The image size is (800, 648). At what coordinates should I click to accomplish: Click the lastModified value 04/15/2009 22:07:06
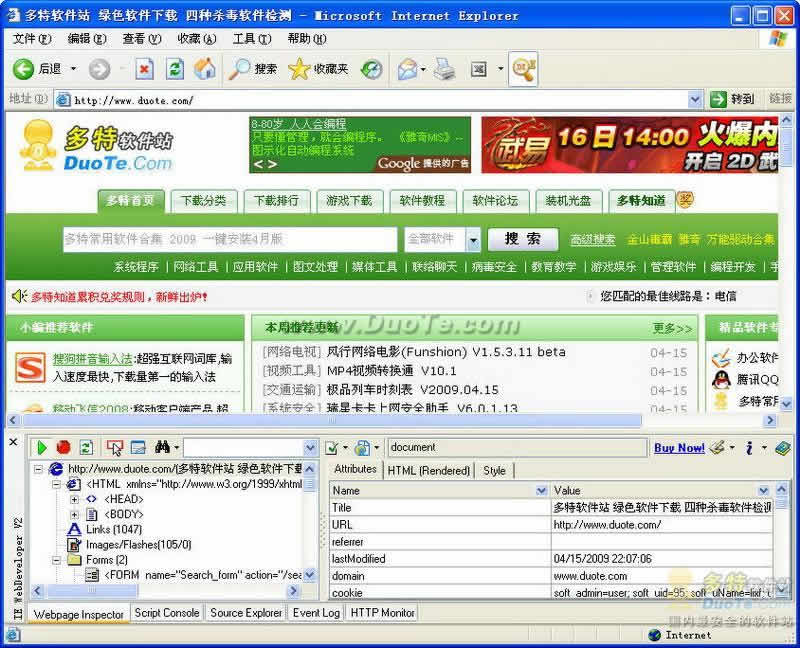tap(603, 559)
